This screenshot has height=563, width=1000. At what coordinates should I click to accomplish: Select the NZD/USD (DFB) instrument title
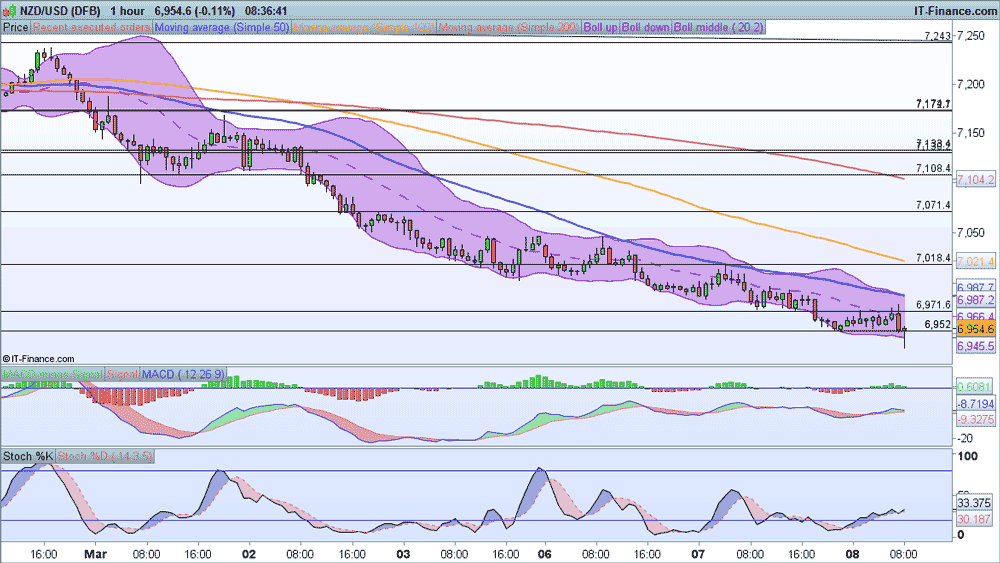pos(60,11)
